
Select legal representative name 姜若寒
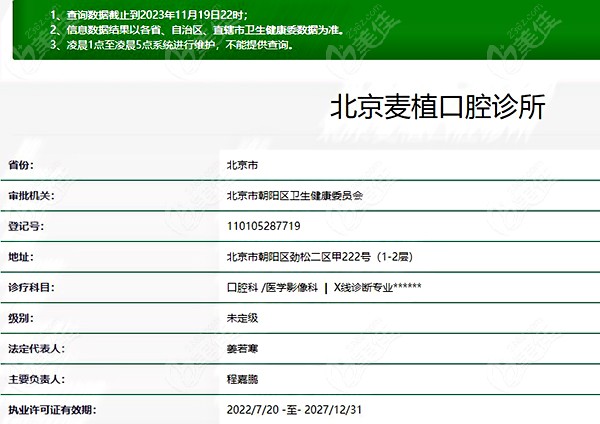click(242, 349)
